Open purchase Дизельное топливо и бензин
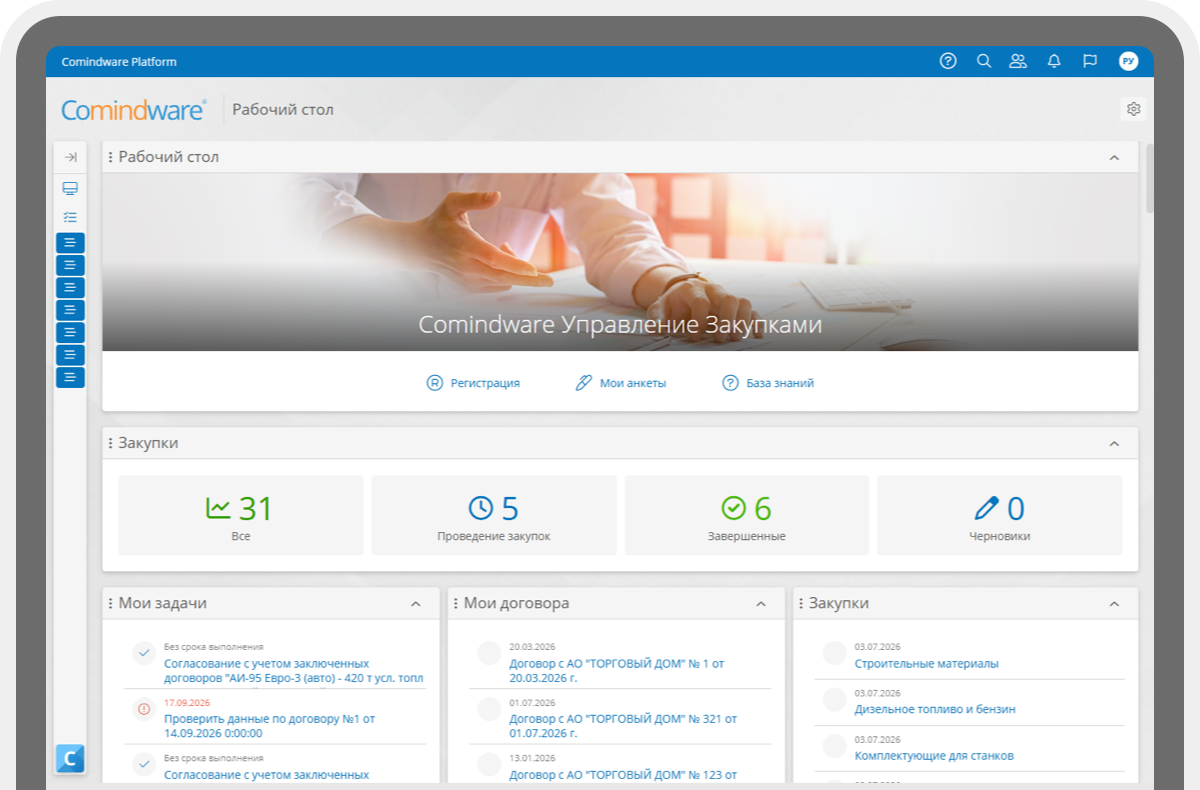The width and height of the screenshot is (1200, 790). (935, 709)
